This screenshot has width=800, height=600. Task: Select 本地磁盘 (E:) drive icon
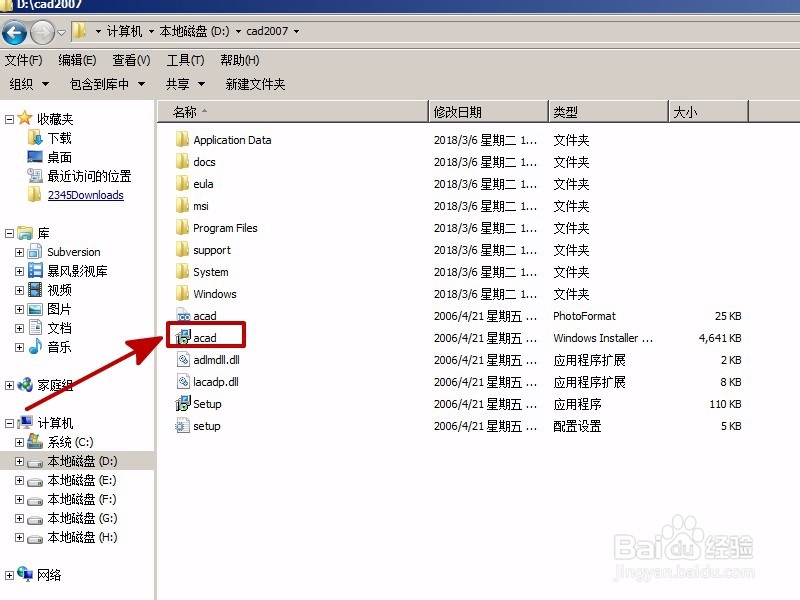[35, 481]
